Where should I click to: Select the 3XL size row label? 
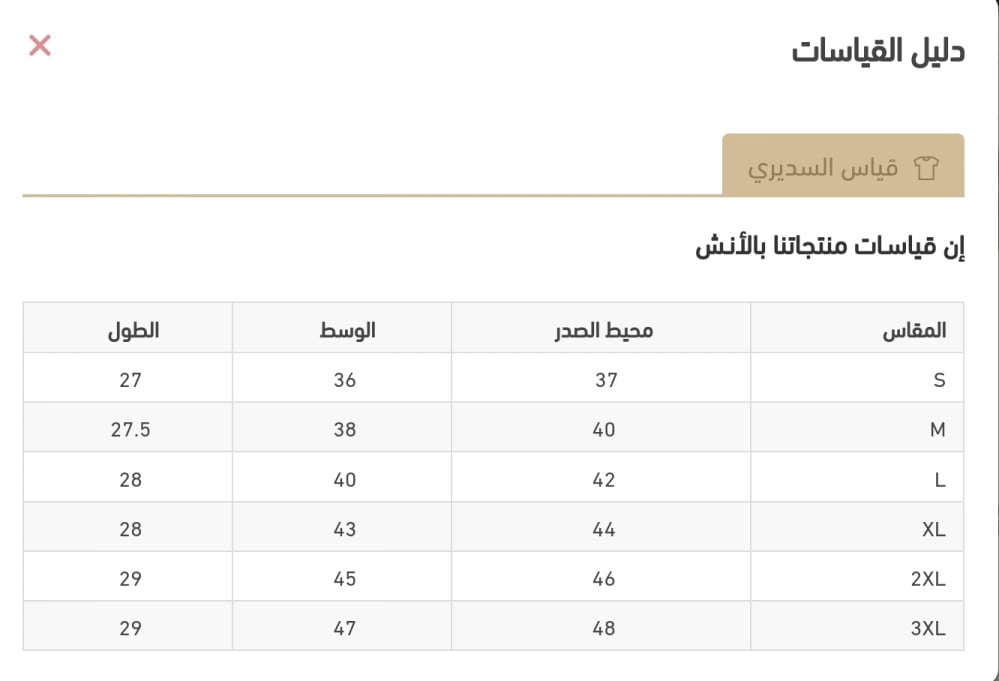928,629
